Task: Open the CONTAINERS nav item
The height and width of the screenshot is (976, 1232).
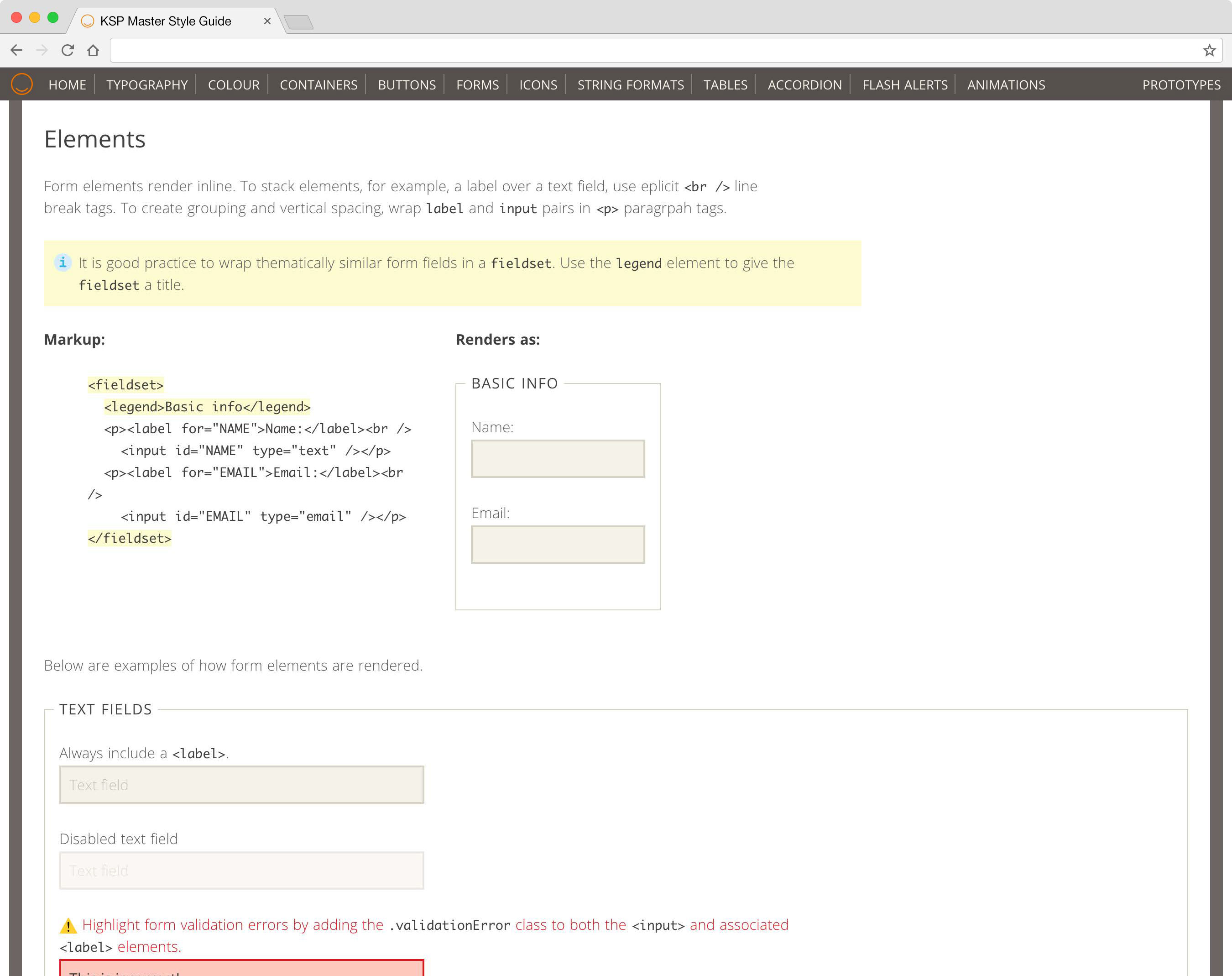Action: [318, 84]
